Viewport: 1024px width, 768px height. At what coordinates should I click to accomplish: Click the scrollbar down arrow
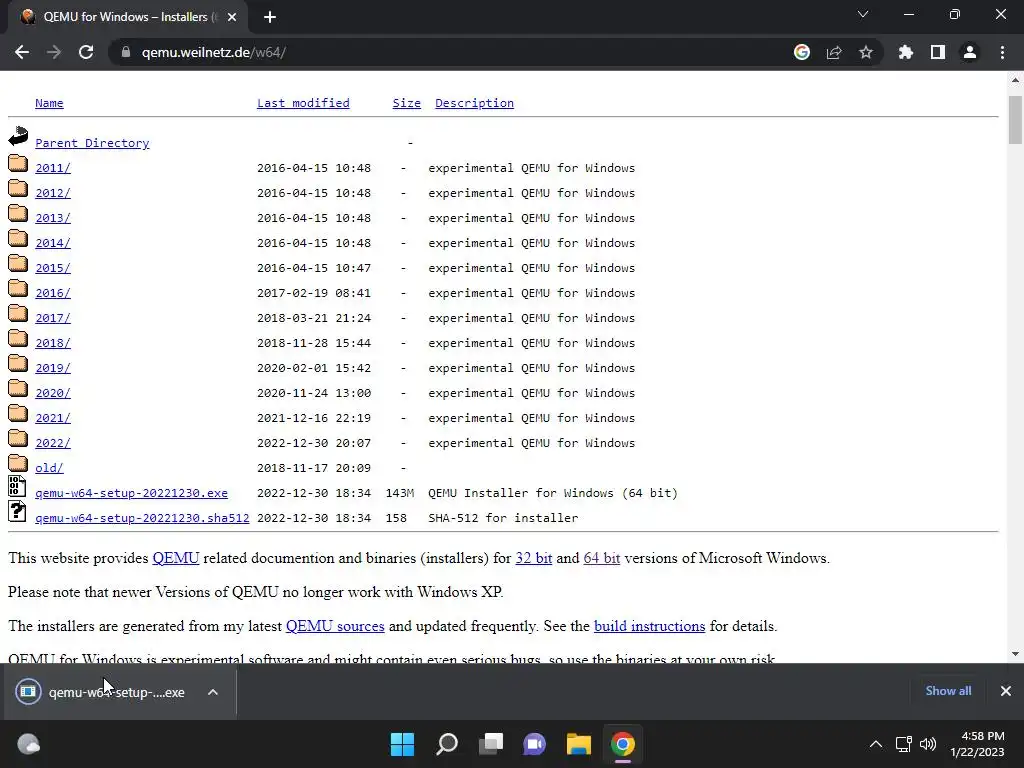(1015, 654)
